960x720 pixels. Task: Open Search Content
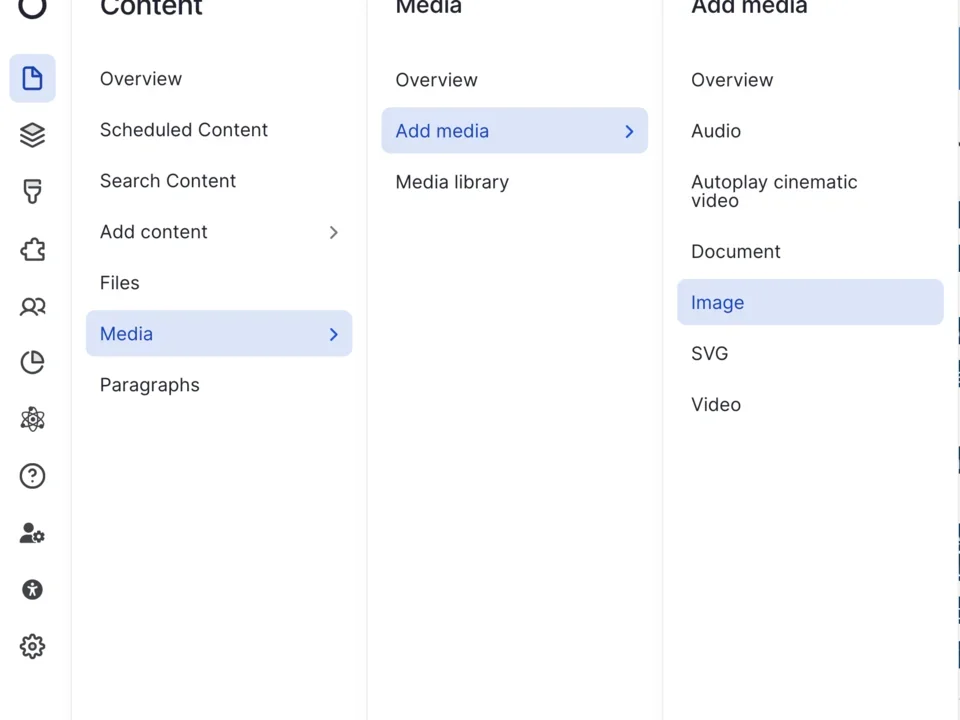coord(167,181)
